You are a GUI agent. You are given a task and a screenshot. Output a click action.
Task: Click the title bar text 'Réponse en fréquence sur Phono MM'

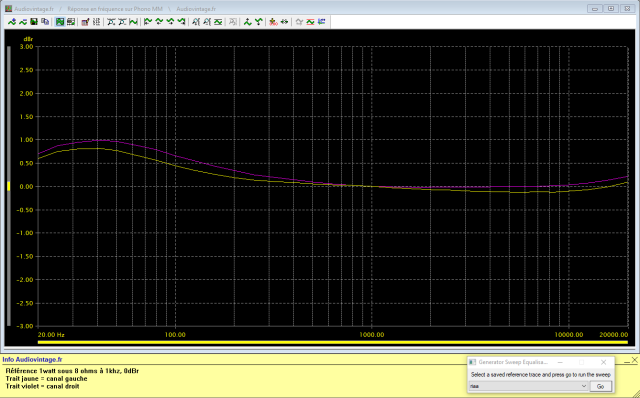[x=115, y=9]
